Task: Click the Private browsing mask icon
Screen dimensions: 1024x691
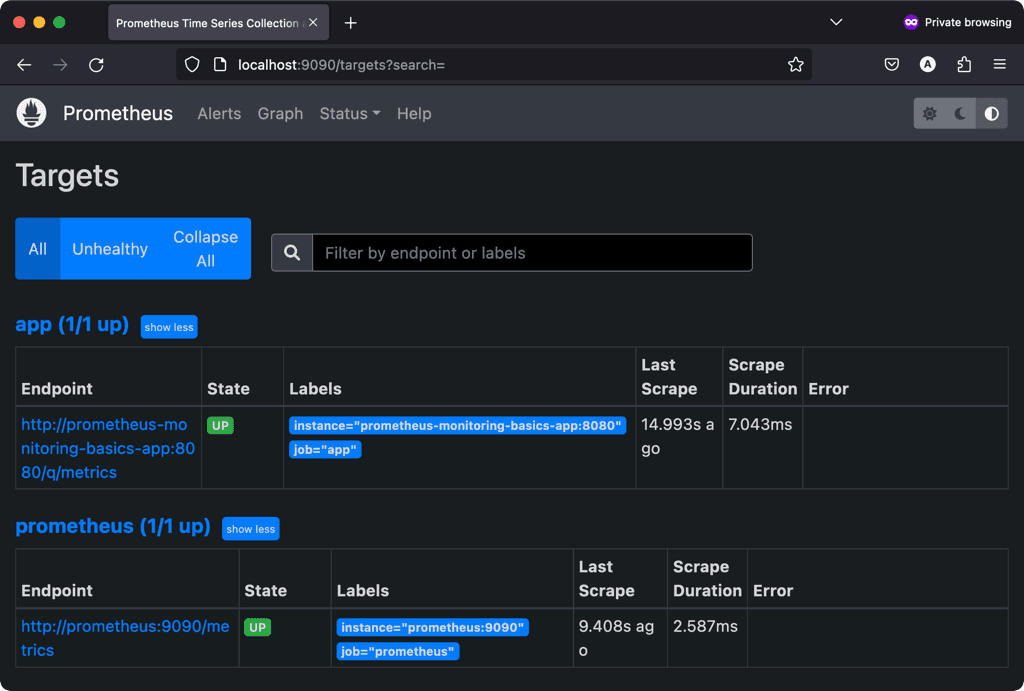Action: (910, 22)
